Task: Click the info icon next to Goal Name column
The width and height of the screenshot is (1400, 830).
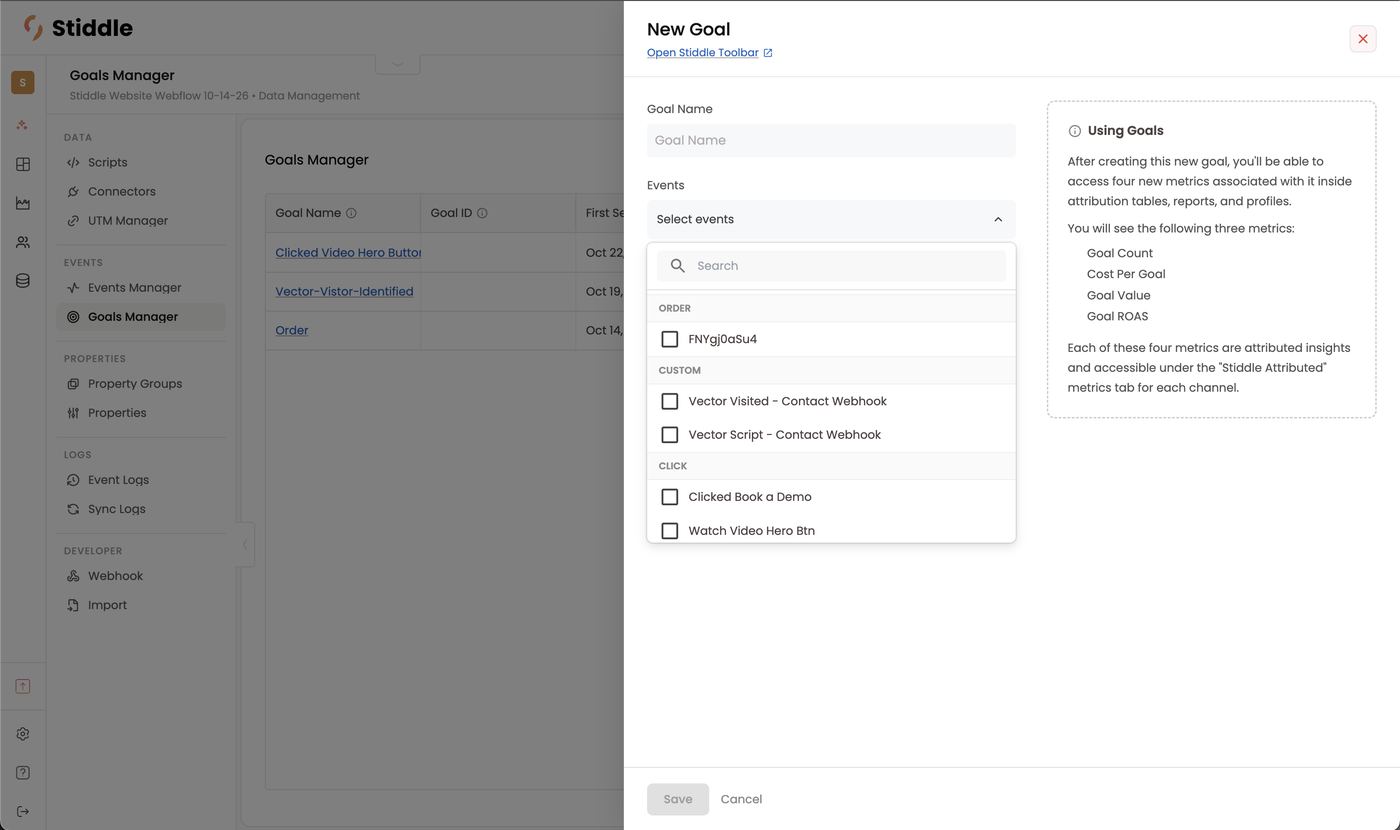Action: (x=351, y=213)
